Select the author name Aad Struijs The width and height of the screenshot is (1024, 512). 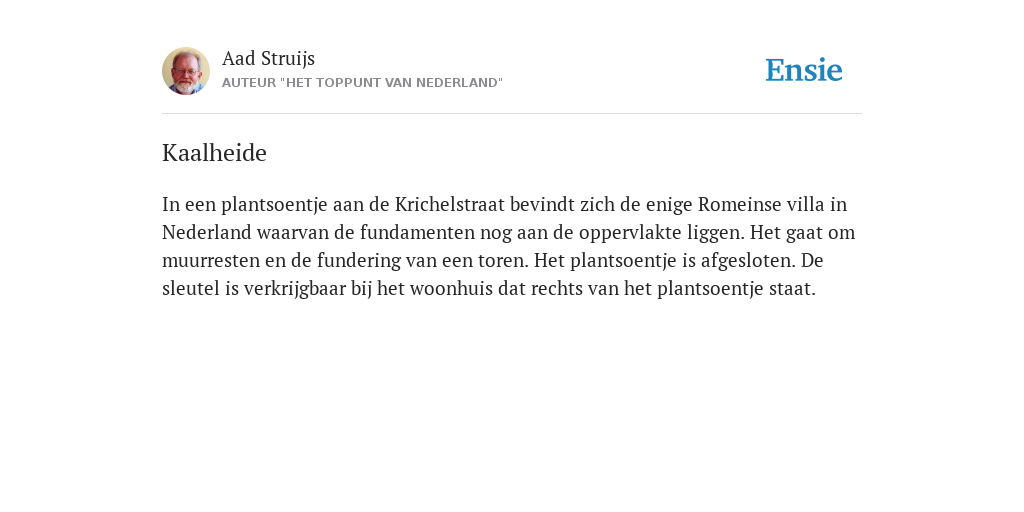tap(268, 59)
